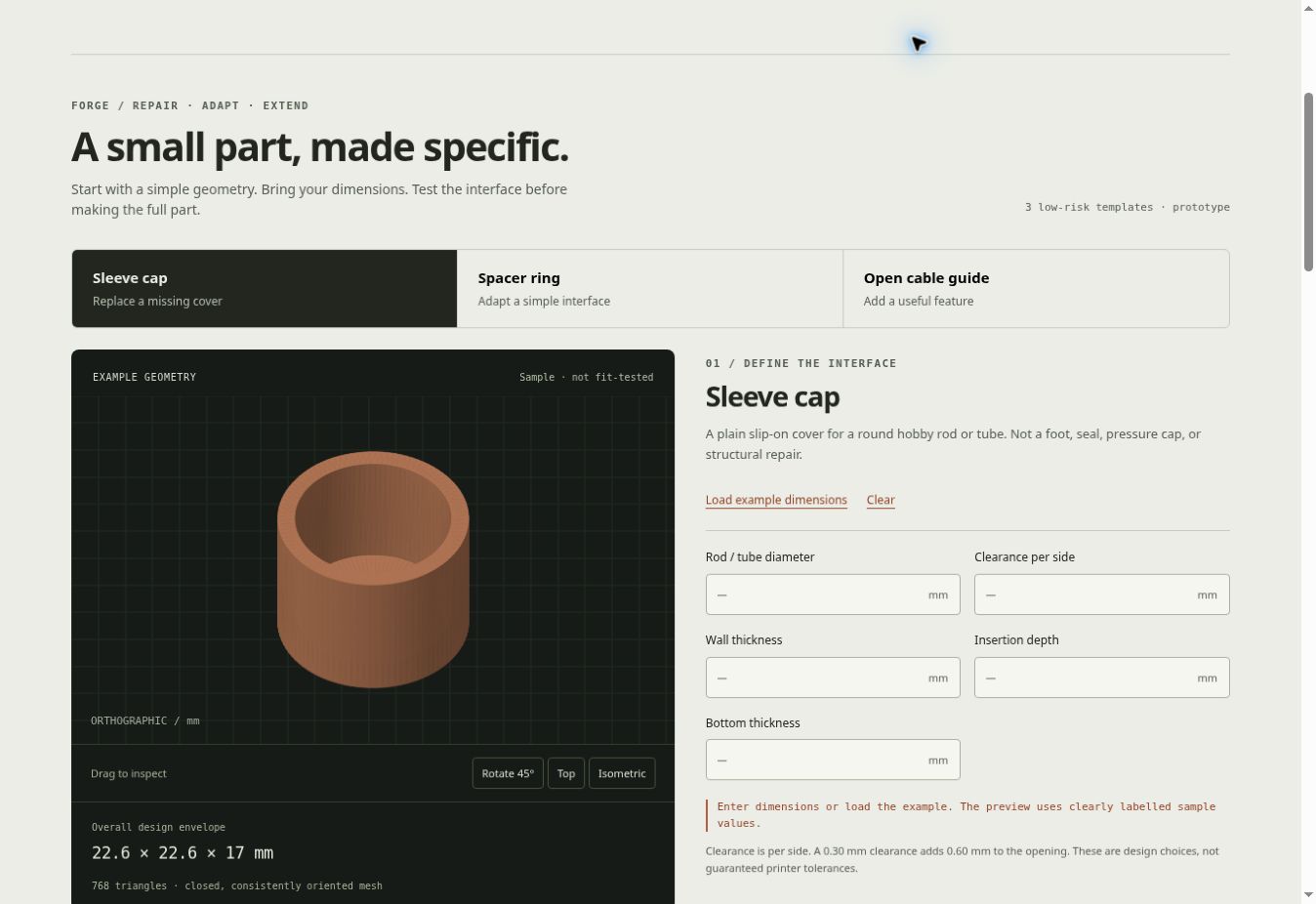Click the 3D sleeve cap model preview
This screenshot has height=904, width=1316.
(x=373, y=569)
